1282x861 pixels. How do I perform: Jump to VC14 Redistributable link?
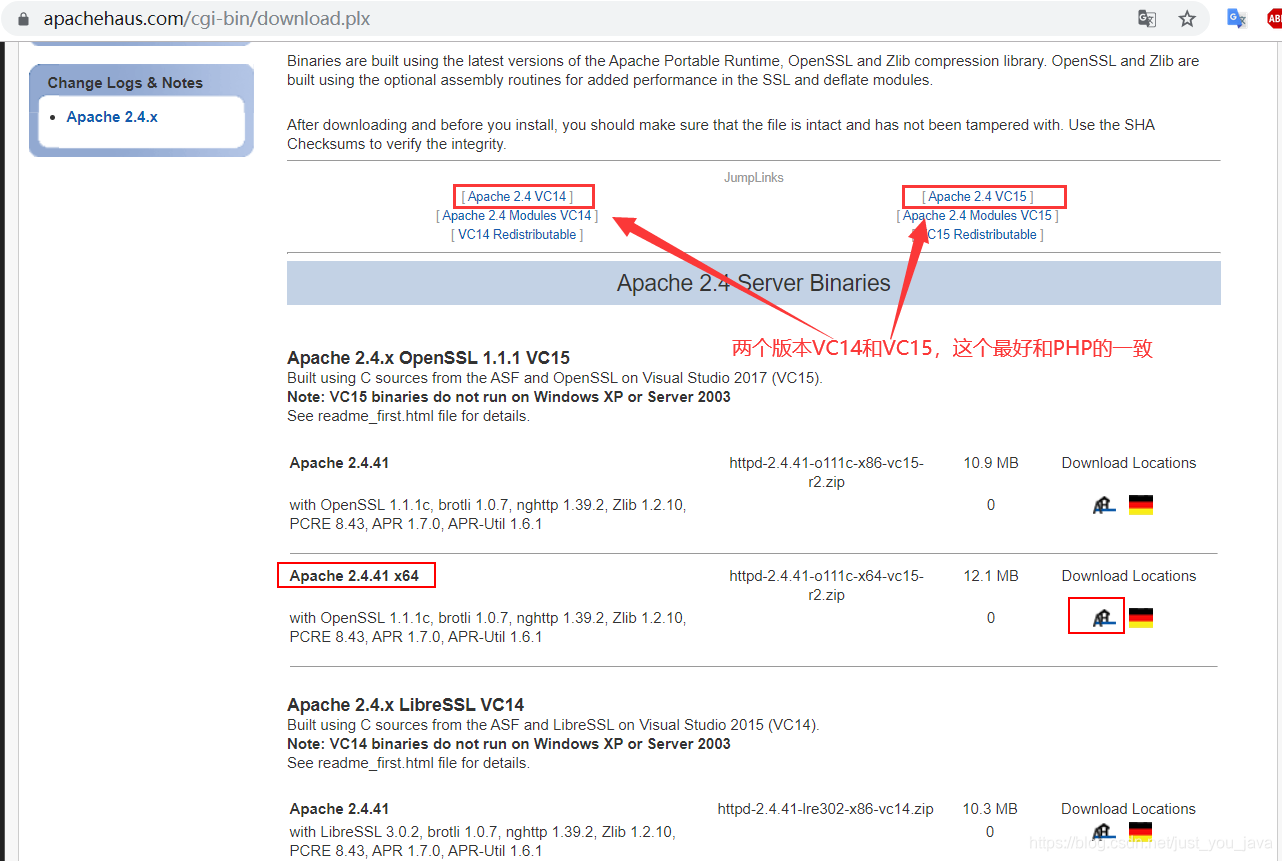(517, 234)
